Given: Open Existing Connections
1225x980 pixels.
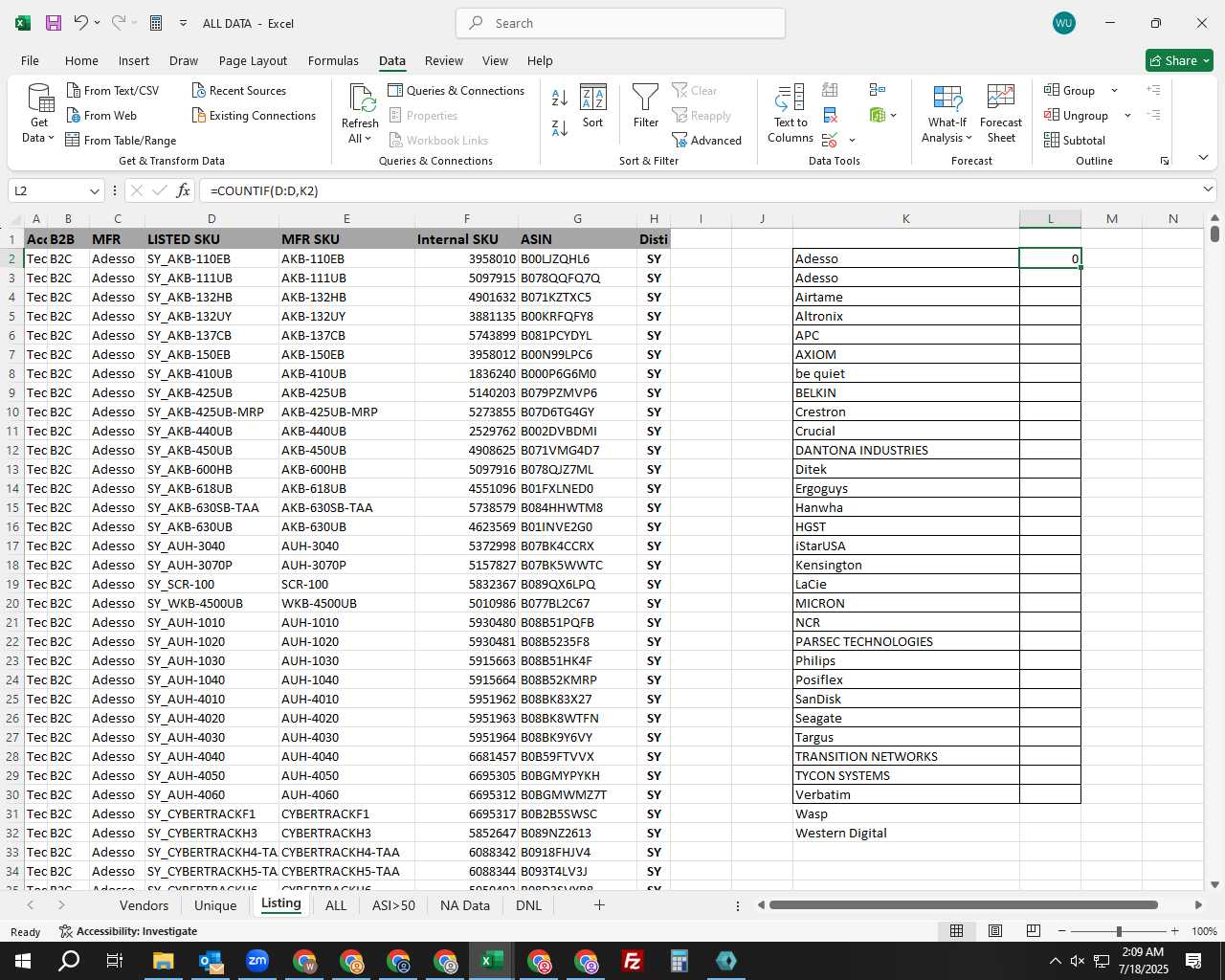Looking at the screenshot, I should click(254, 115).
